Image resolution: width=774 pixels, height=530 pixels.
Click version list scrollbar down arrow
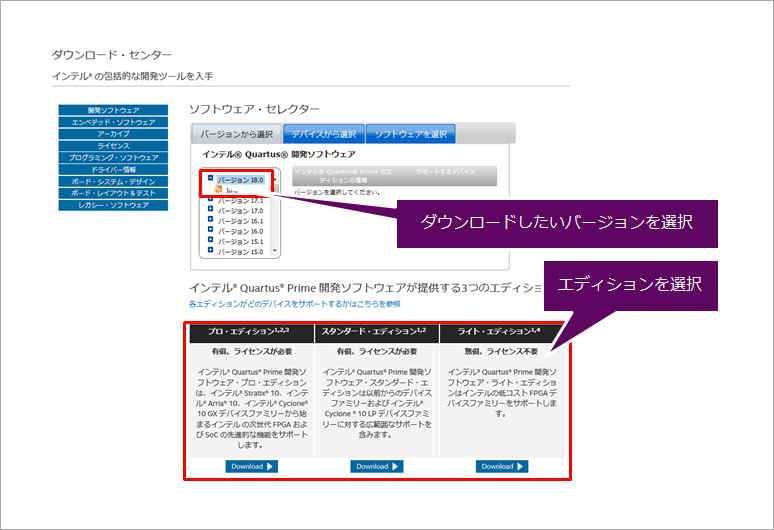275,251
